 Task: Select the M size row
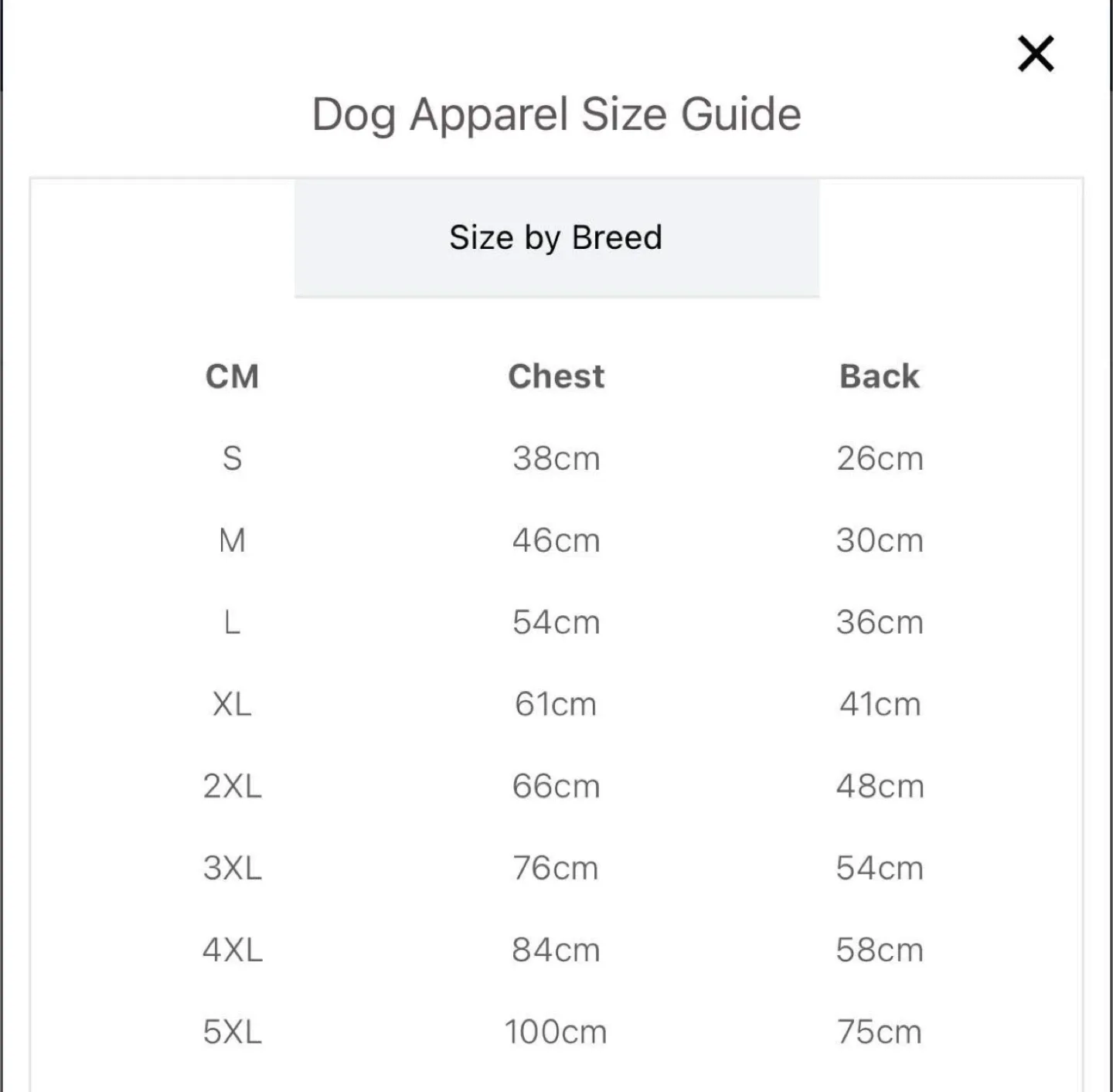click(x=233, y=540)
